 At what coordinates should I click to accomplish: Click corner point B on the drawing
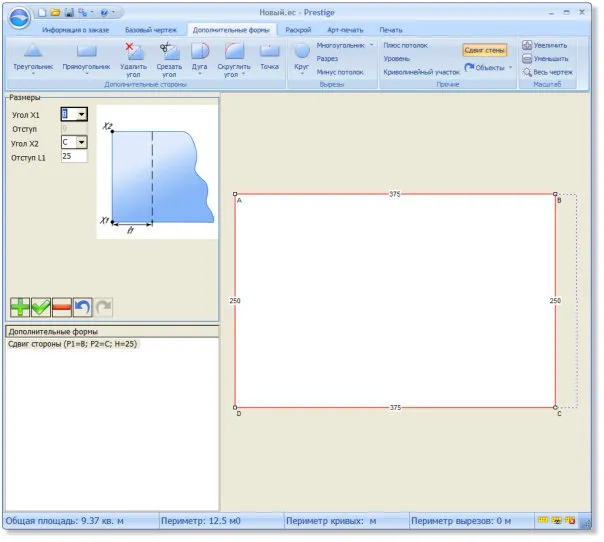555,194
